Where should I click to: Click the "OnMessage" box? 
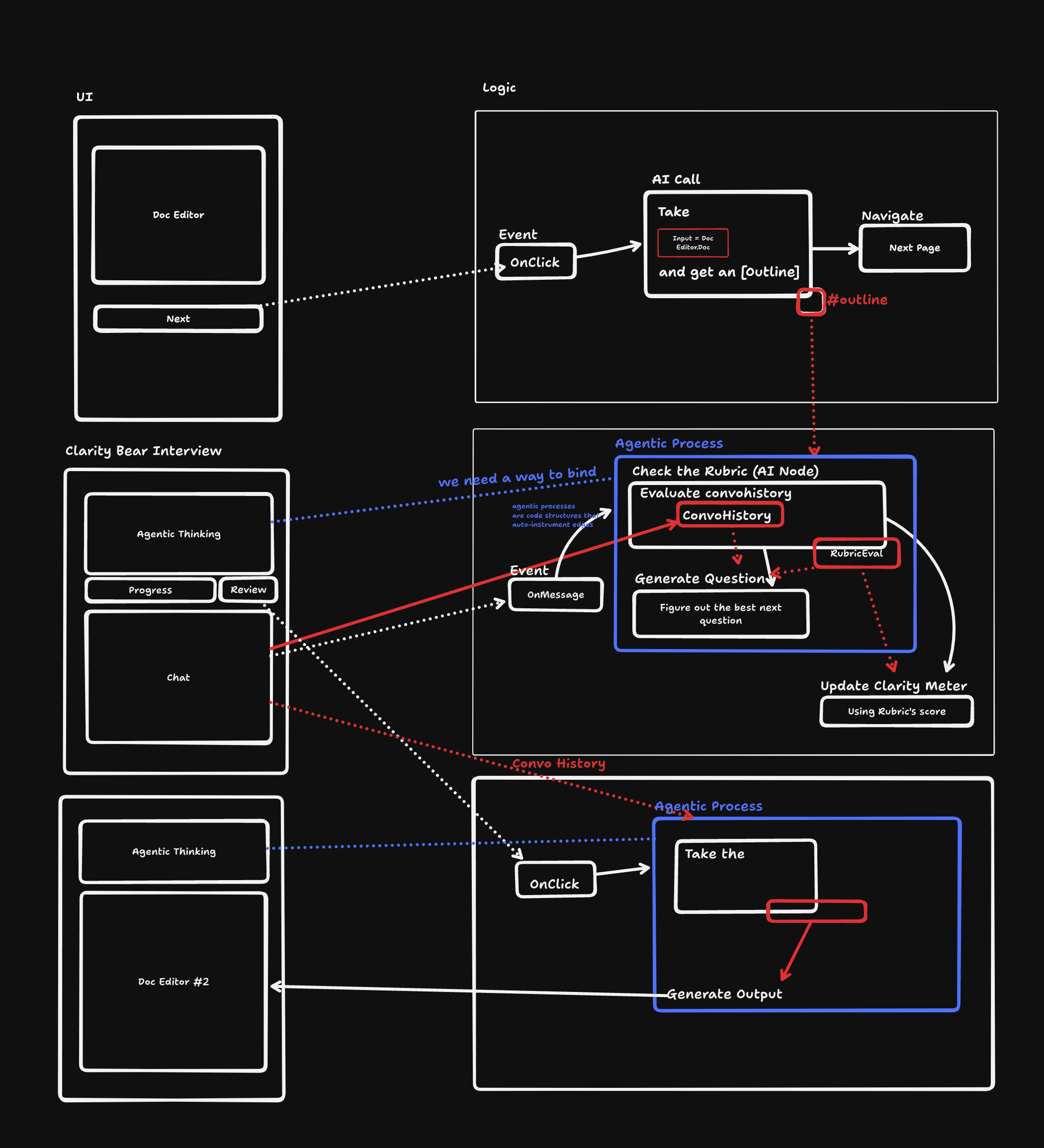click(x=555, y=594)
